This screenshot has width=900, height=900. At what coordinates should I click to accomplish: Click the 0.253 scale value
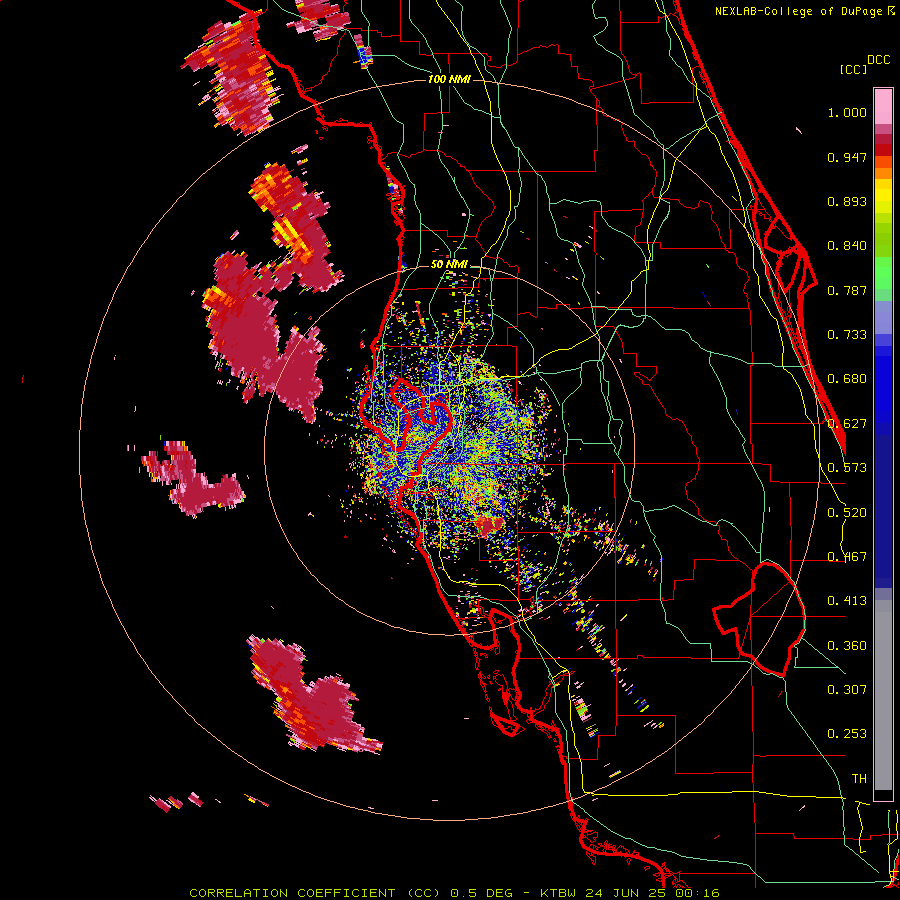coord(847,734)
